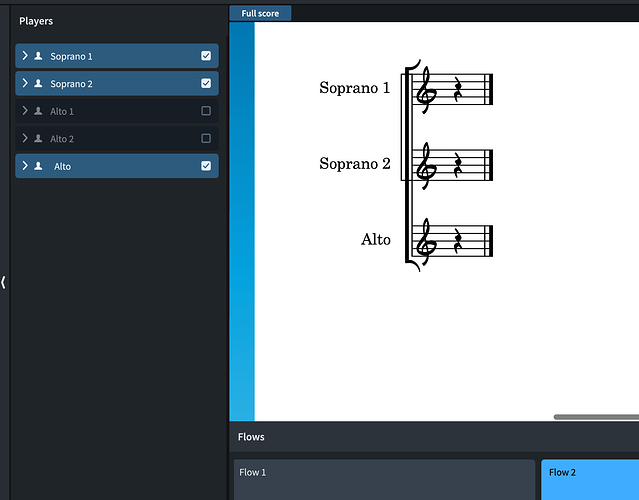The image size is (639, 500).
Task: Select the Alto 1 player name
Action: point(62,111)
